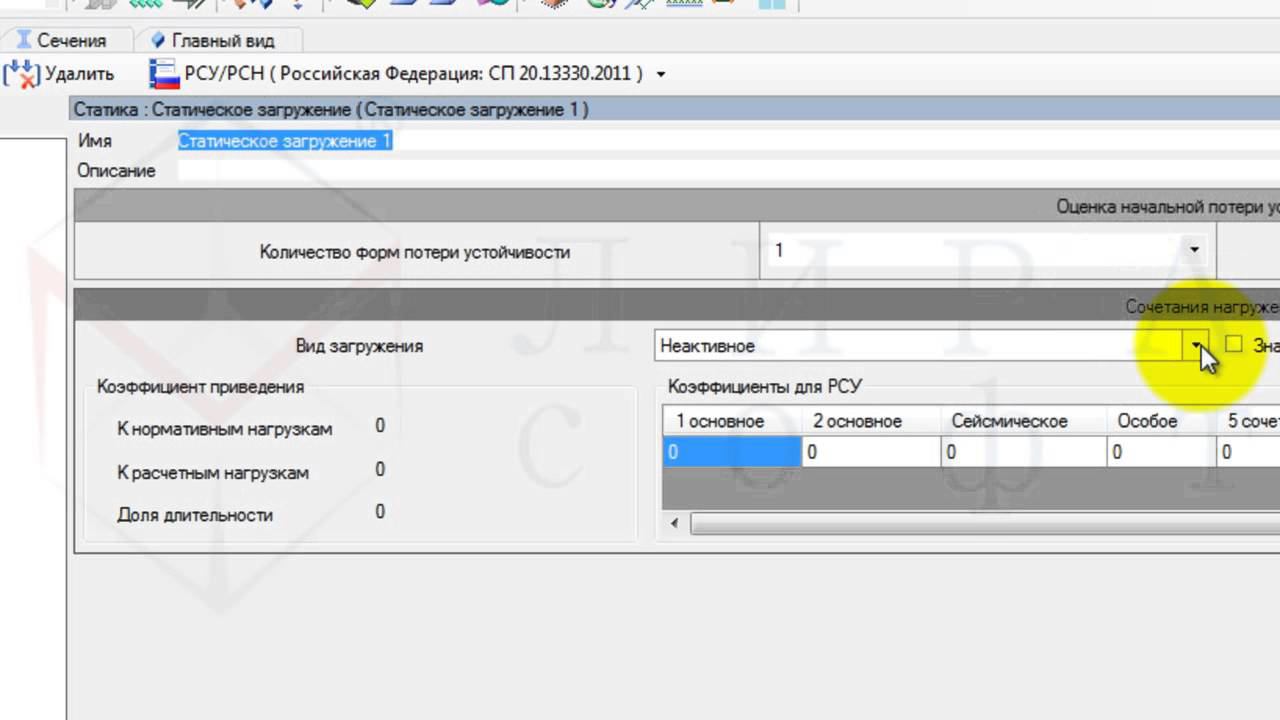Image resolution: width=1280 pixels, height=720 pixels.
Task: Click the Коэффициент приведения group title
Action: click(x=200, y=387)
